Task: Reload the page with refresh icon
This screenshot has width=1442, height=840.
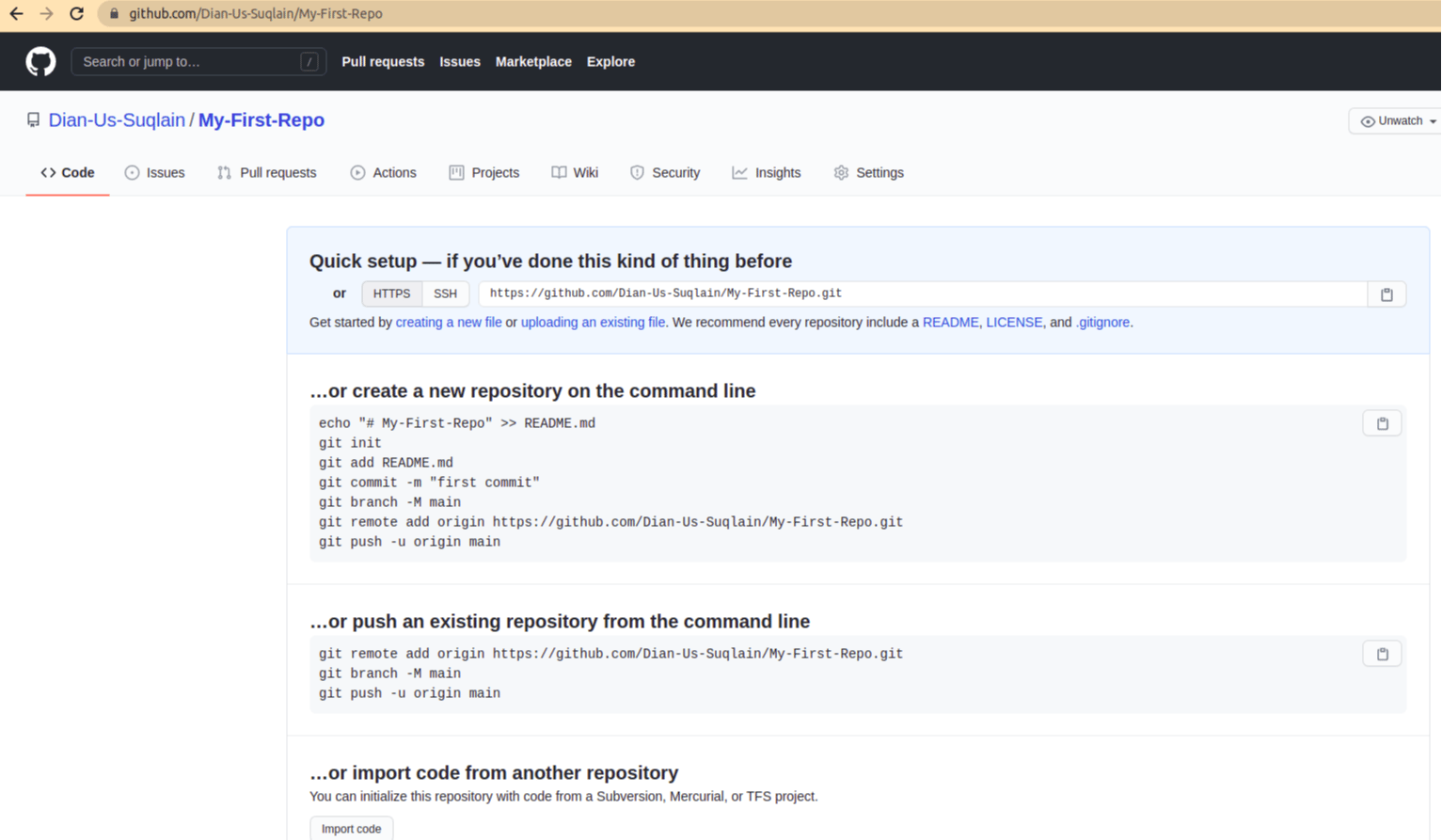Action: (77, 14)
